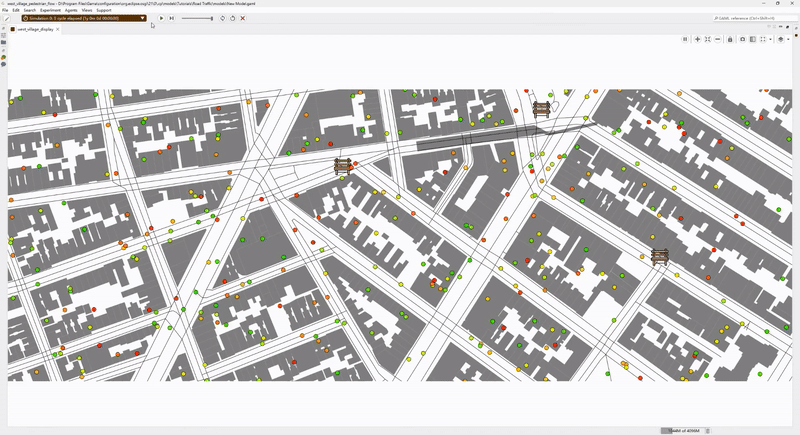Image resolution: width=800 pixels, height=435 pixels.
Task: Toggle full screen display mode
Action: point(763,39)
